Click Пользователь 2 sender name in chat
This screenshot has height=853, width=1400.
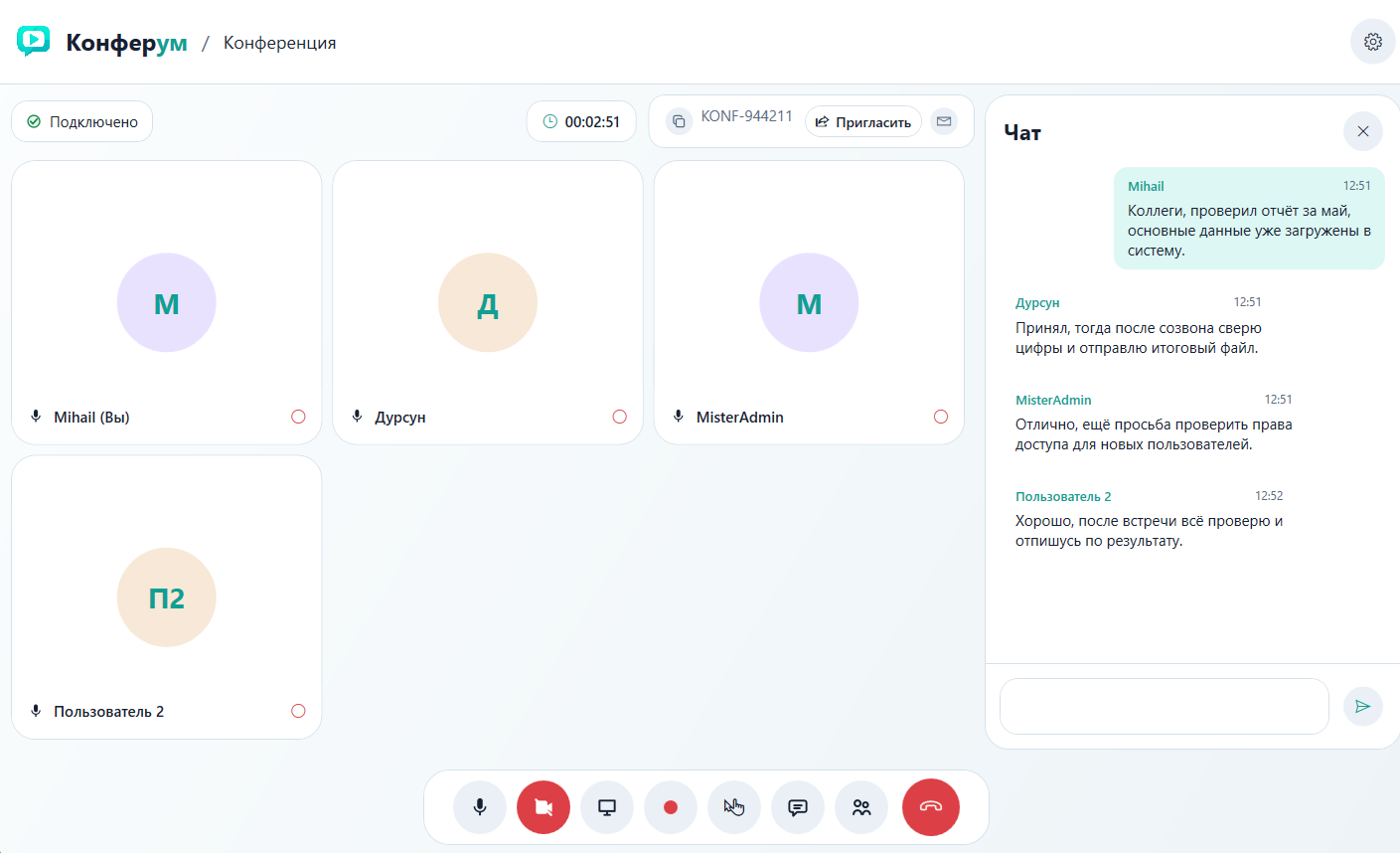(x=1063, y=496)
